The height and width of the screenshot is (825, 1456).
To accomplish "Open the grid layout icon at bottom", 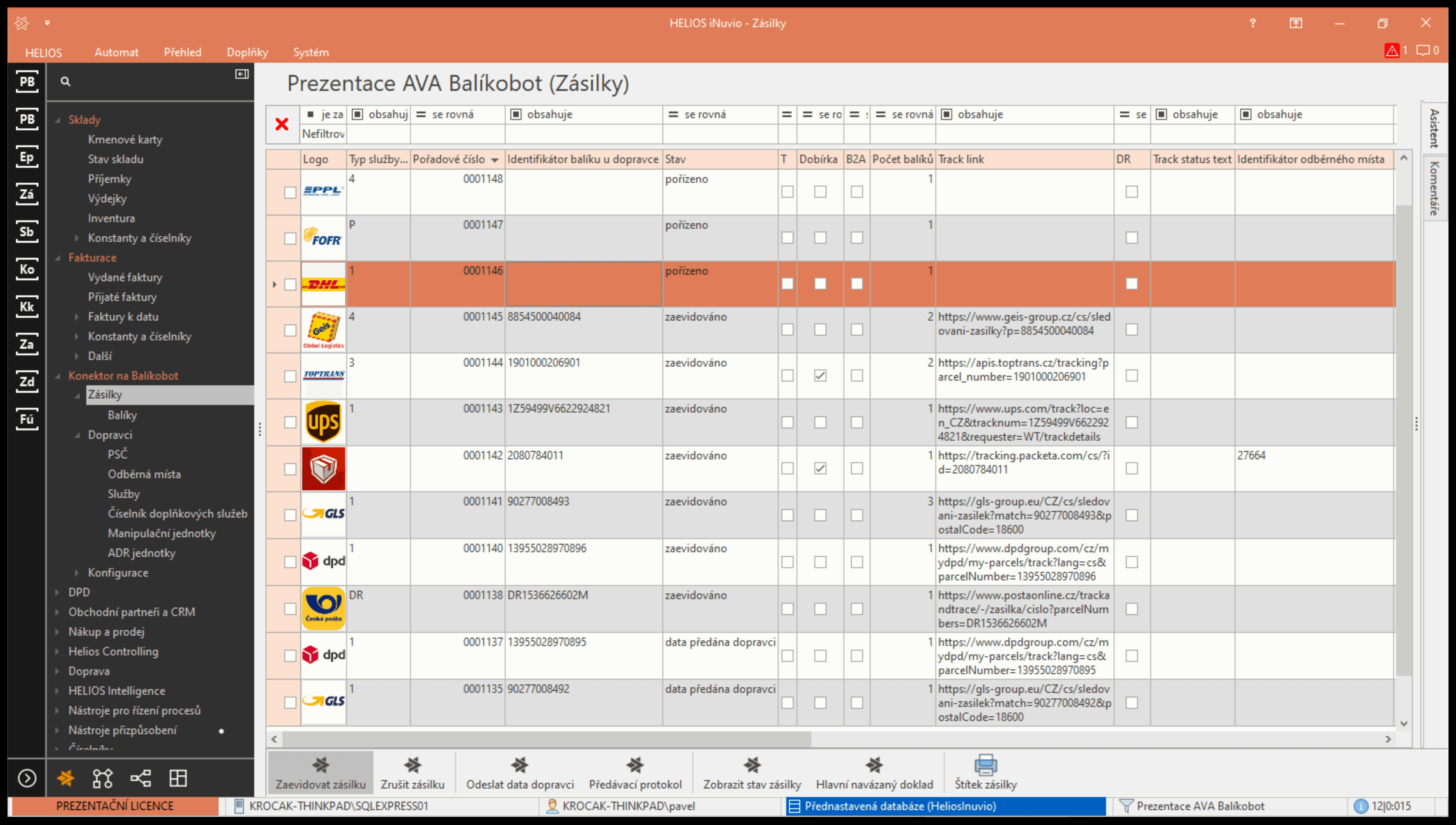I will [178, 778].
